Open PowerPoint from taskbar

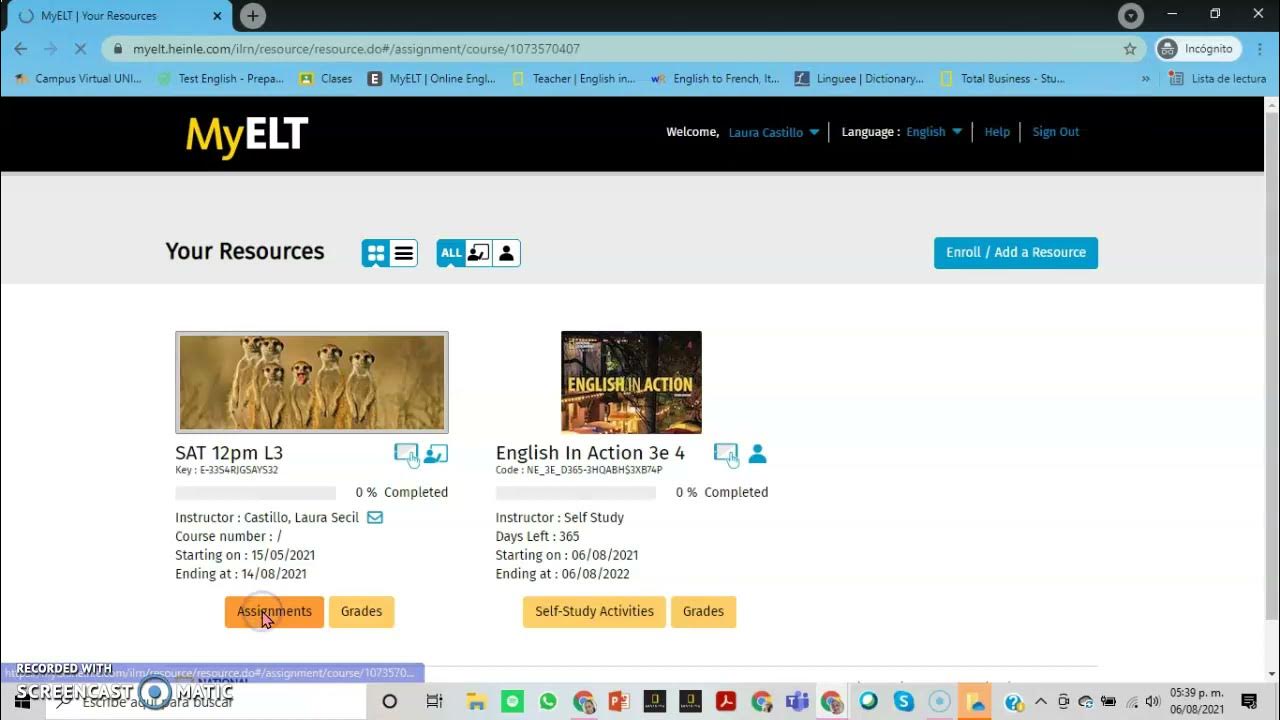point(619,701)
